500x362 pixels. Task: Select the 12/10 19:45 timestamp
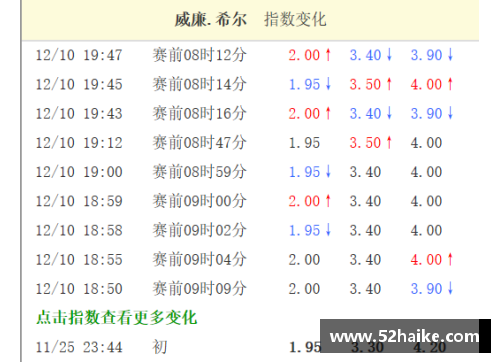(79, 84)
